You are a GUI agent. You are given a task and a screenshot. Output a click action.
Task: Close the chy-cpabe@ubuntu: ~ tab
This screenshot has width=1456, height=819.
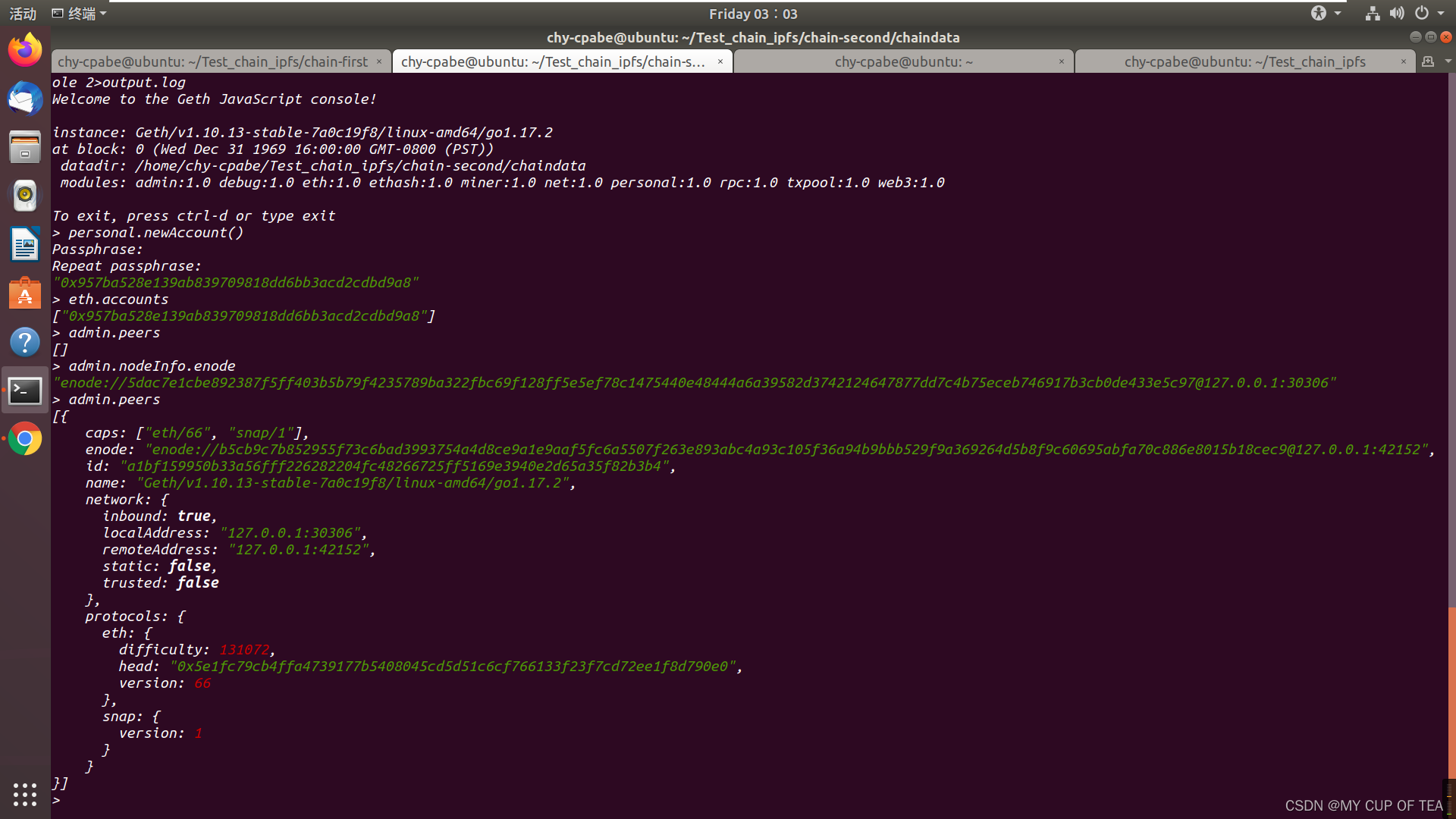click(1062, 61)
